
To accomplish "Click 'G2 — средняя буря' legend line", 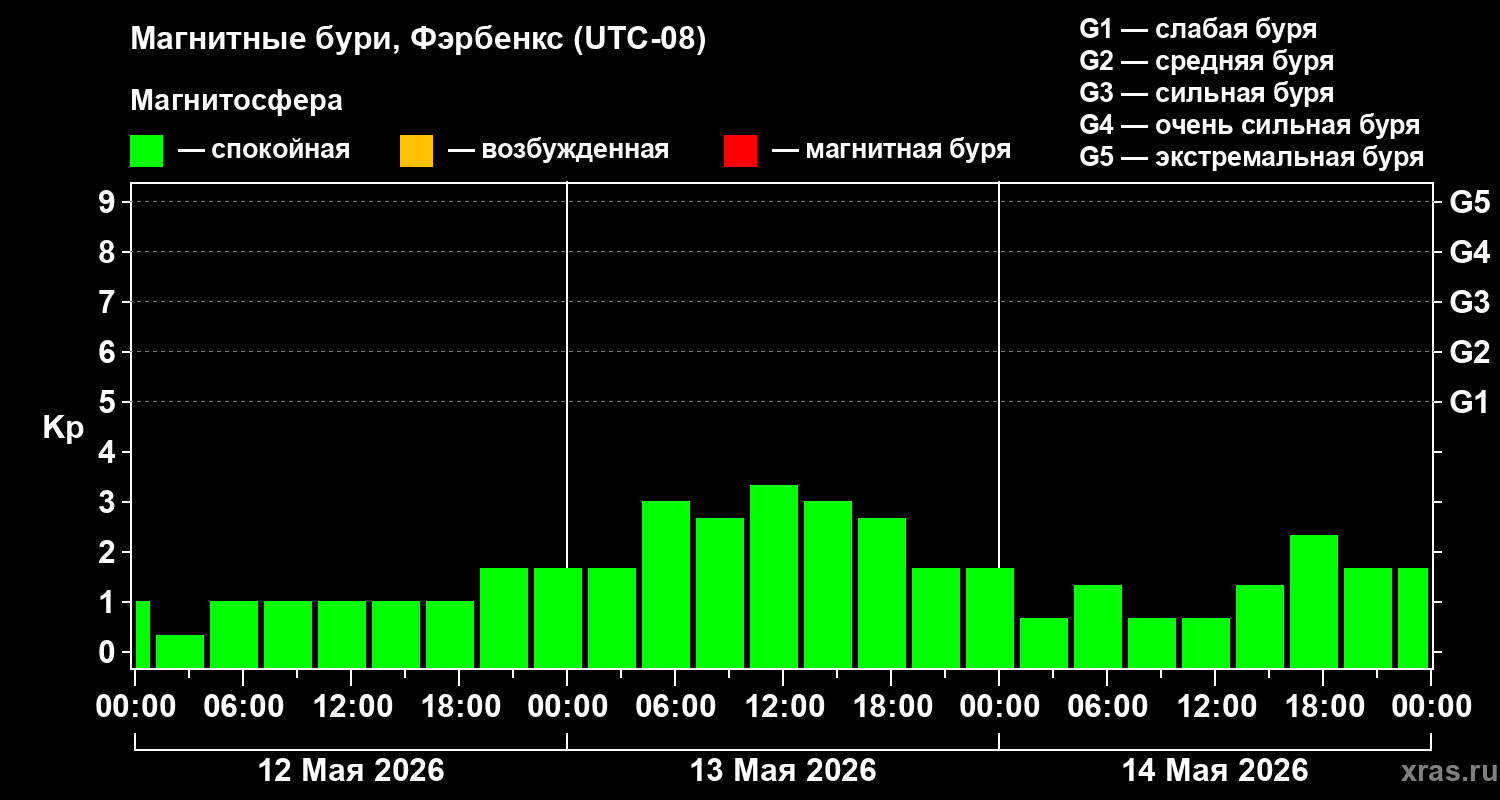I will pyautogui.click(x=1206, y=61).
